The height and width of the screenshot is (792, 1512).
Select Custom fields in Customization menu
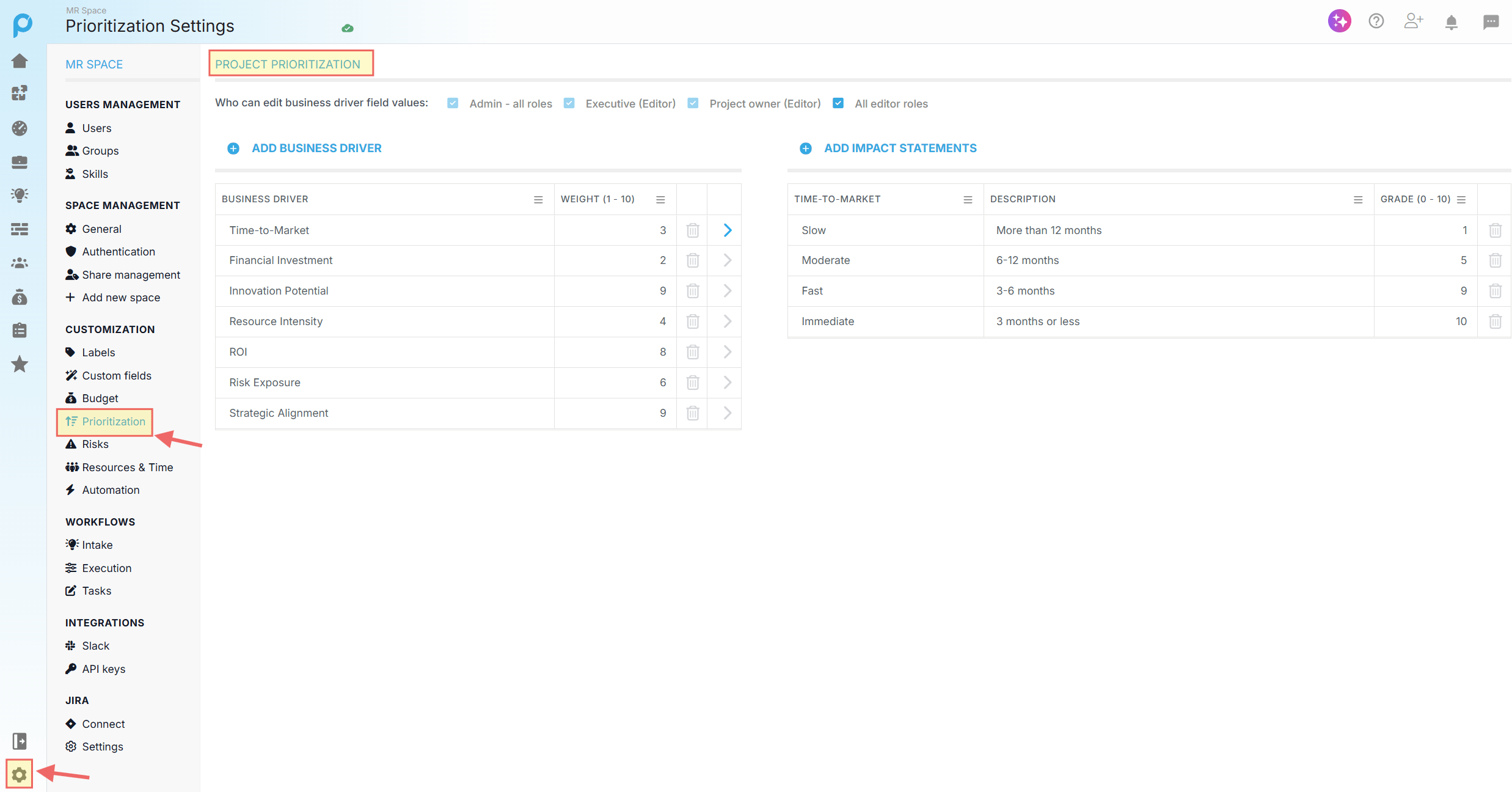[116, 375]
